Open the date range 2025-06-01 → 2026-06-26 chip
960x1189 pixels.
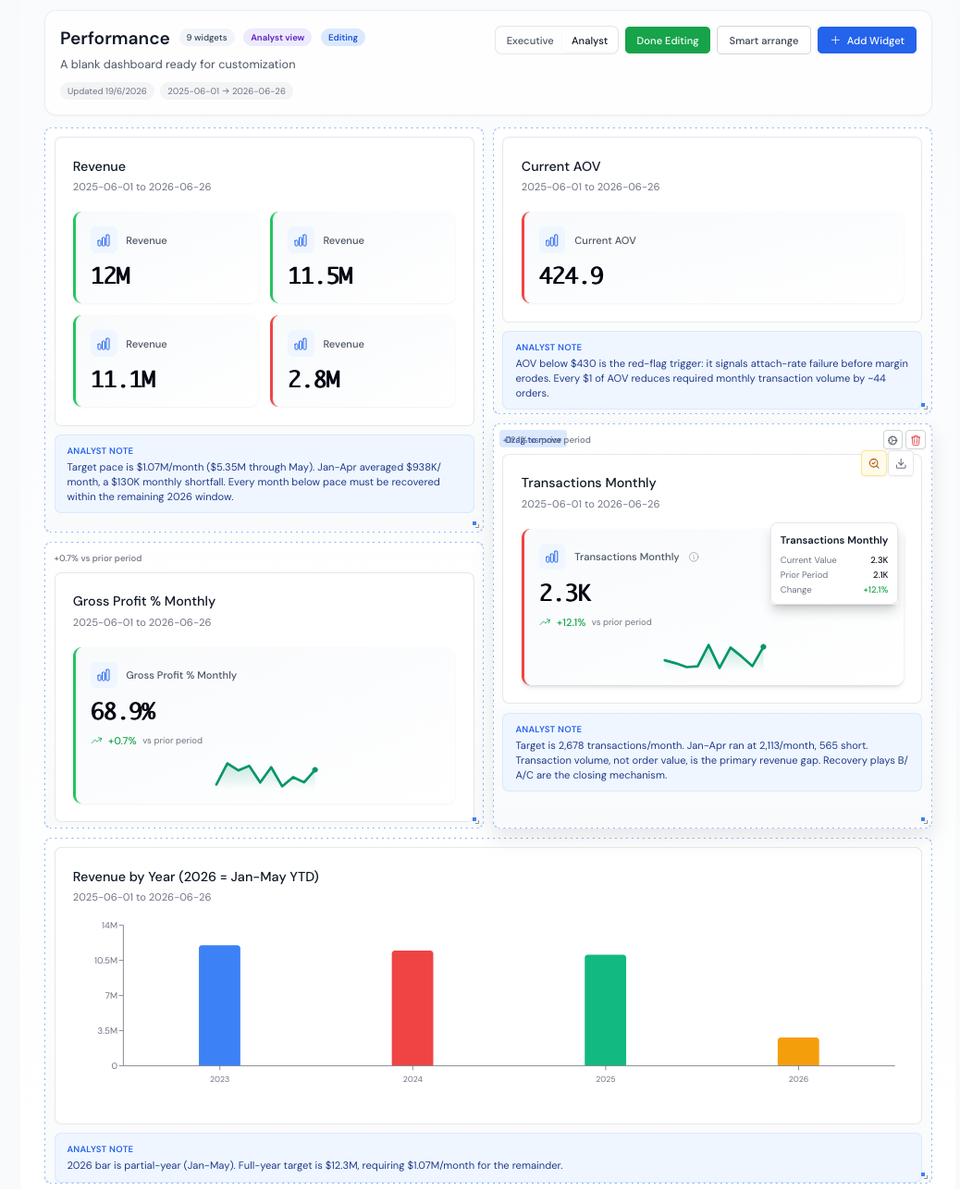pyautogui.click(x=226, y=91)
